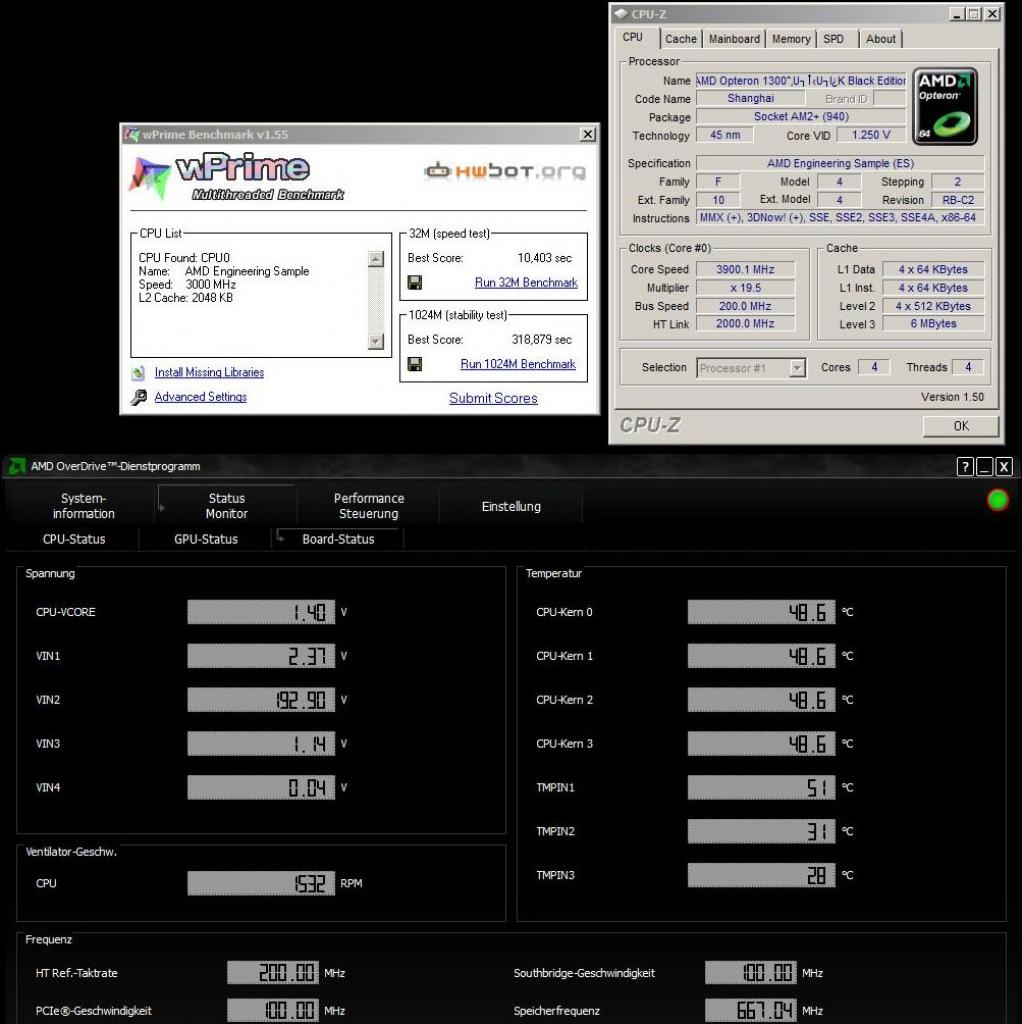The height and width of the screenshot is (1024, 1022).
Task: Click the Multiplier x 19.5 value
Action: (745, 287)
